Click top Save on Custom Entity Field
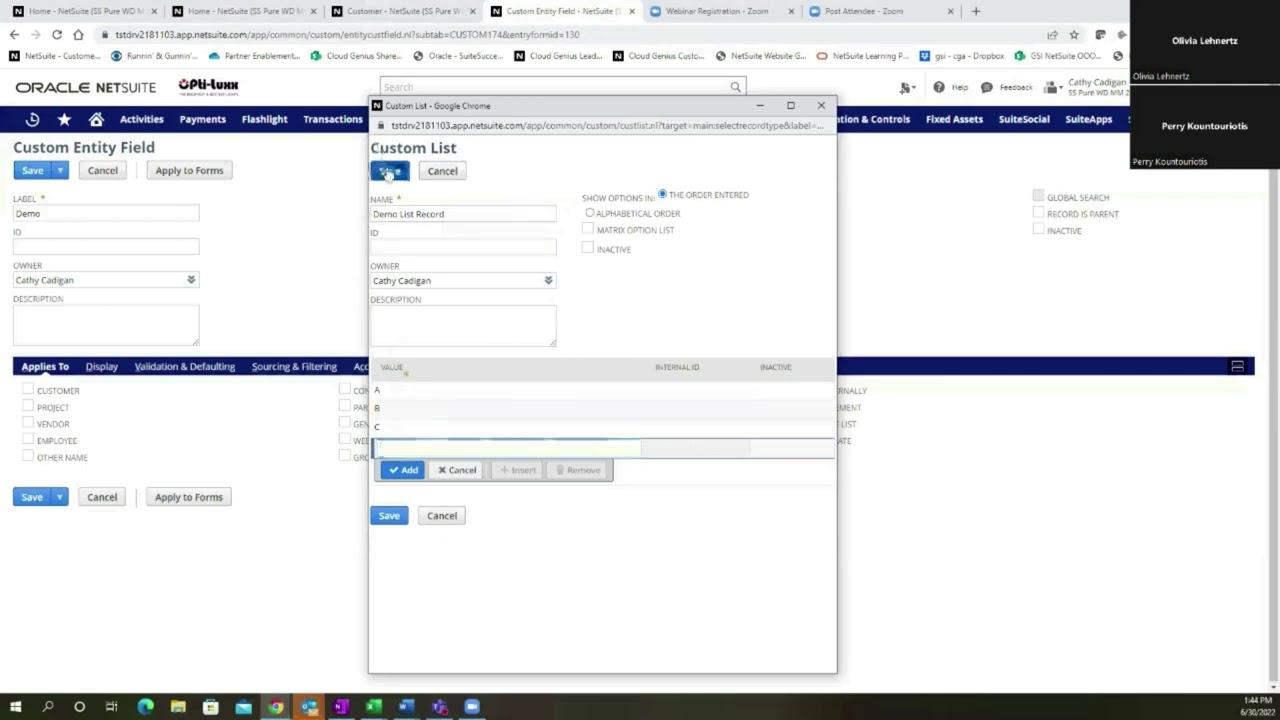The height and width of the screenshot is (720, 1280). (32, 171)
